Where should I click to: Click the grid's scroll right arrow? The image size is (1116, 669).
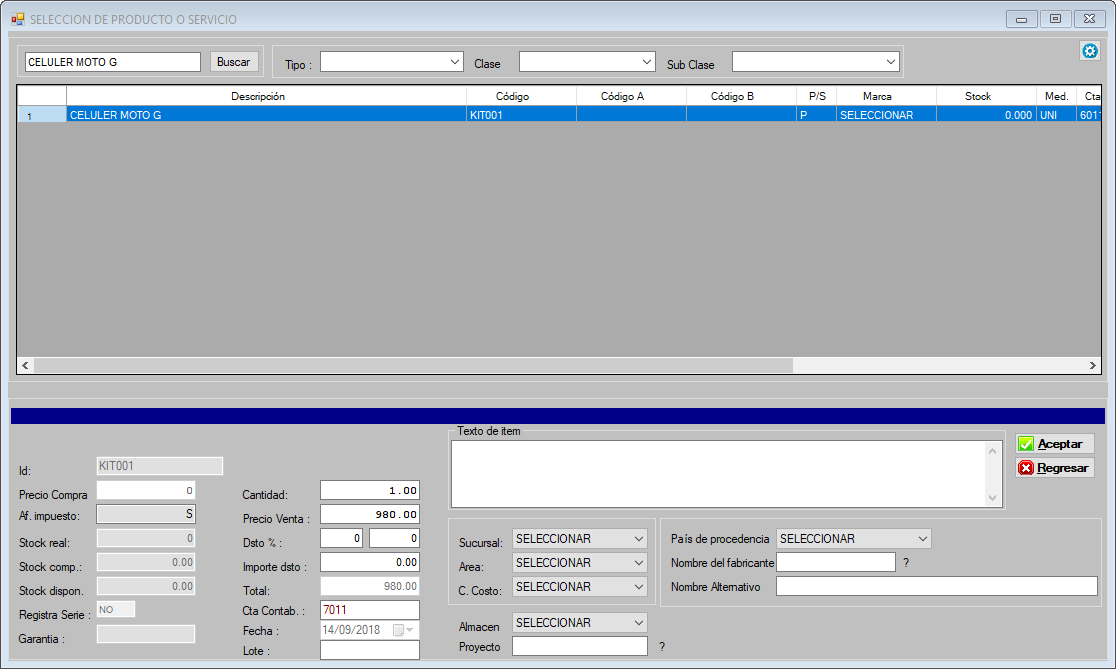coord(1093,365)
